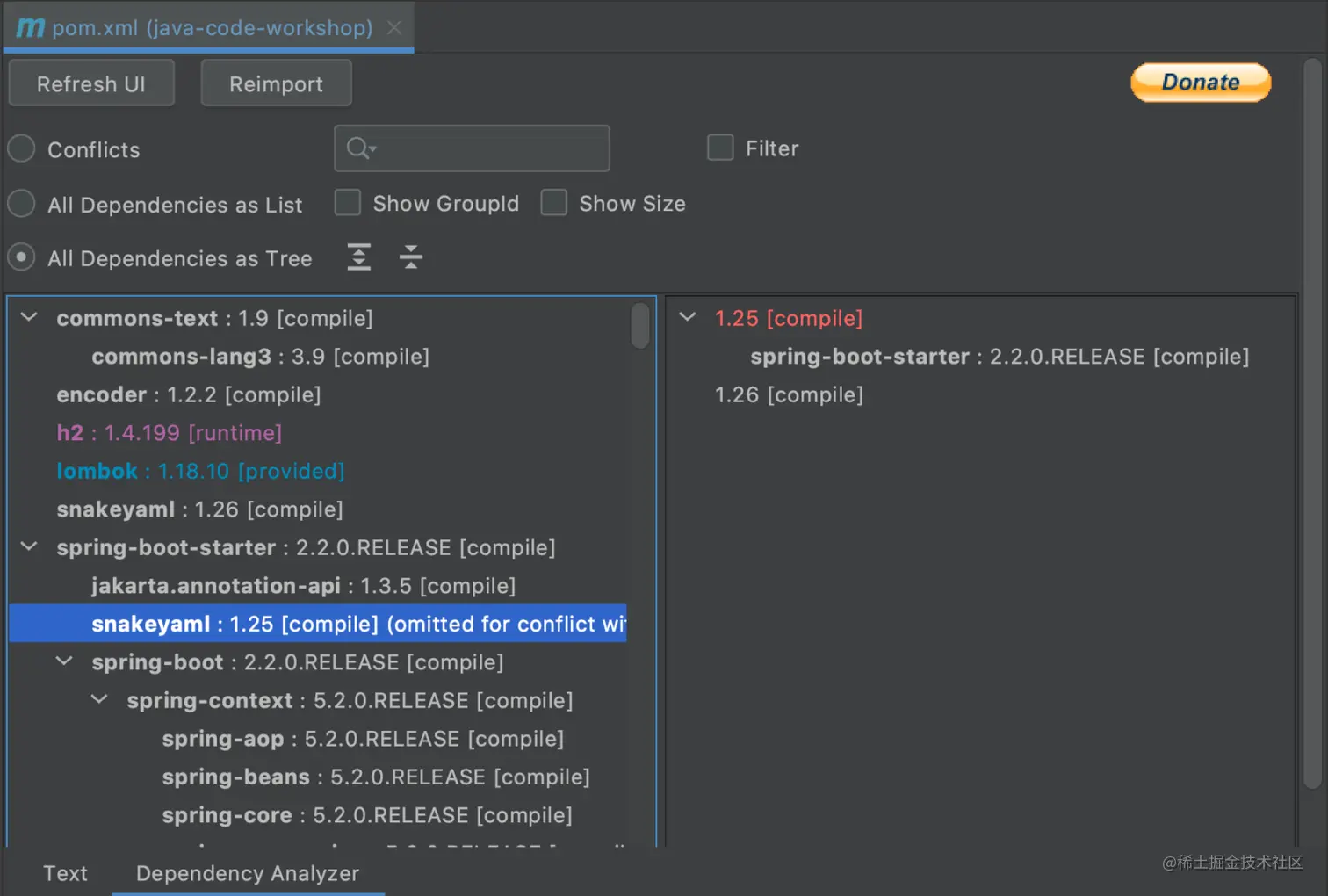Click the Reimport button
1328x896 pixels.
coord(276,83)
